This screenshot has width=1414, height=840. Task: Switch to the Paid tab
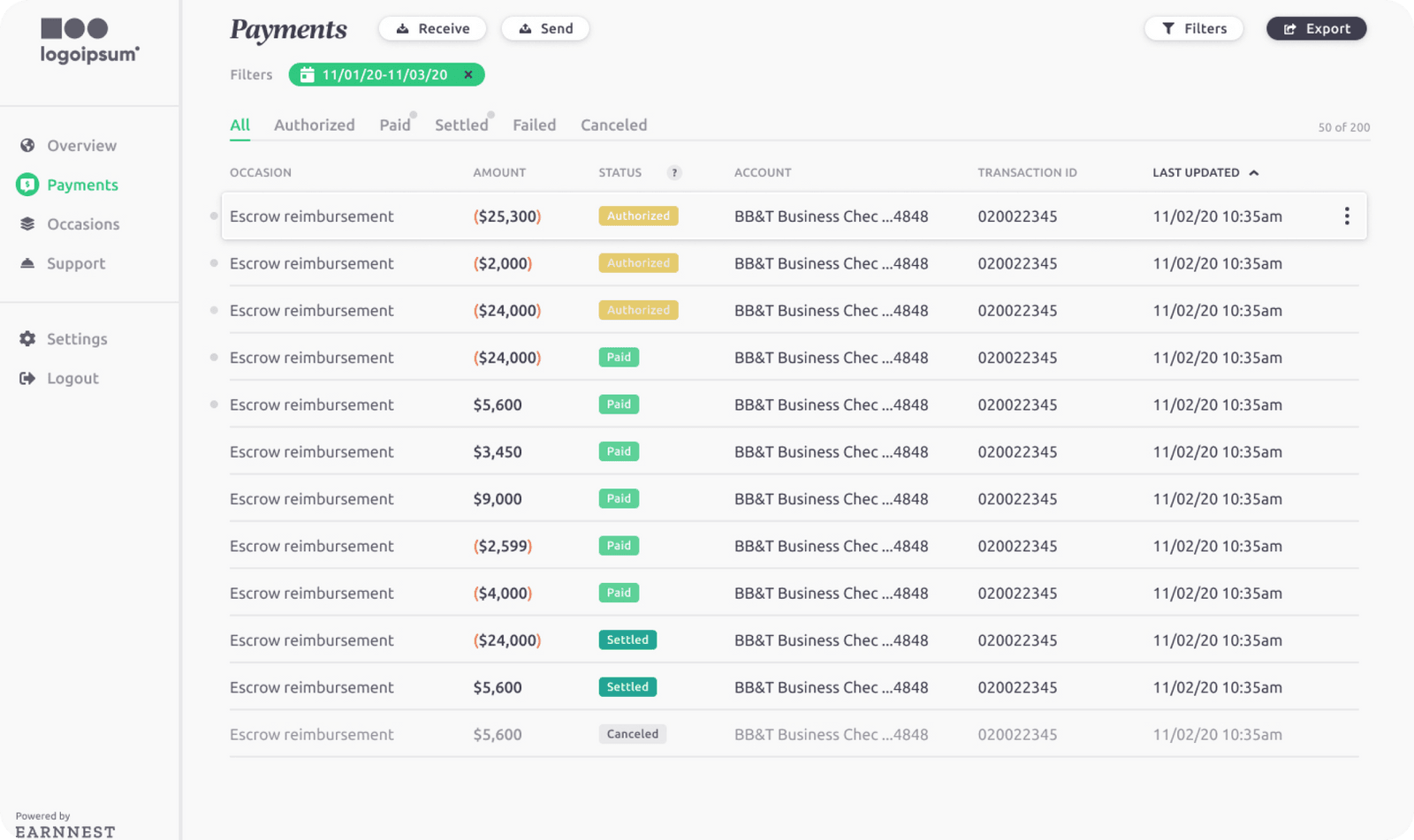395,125
